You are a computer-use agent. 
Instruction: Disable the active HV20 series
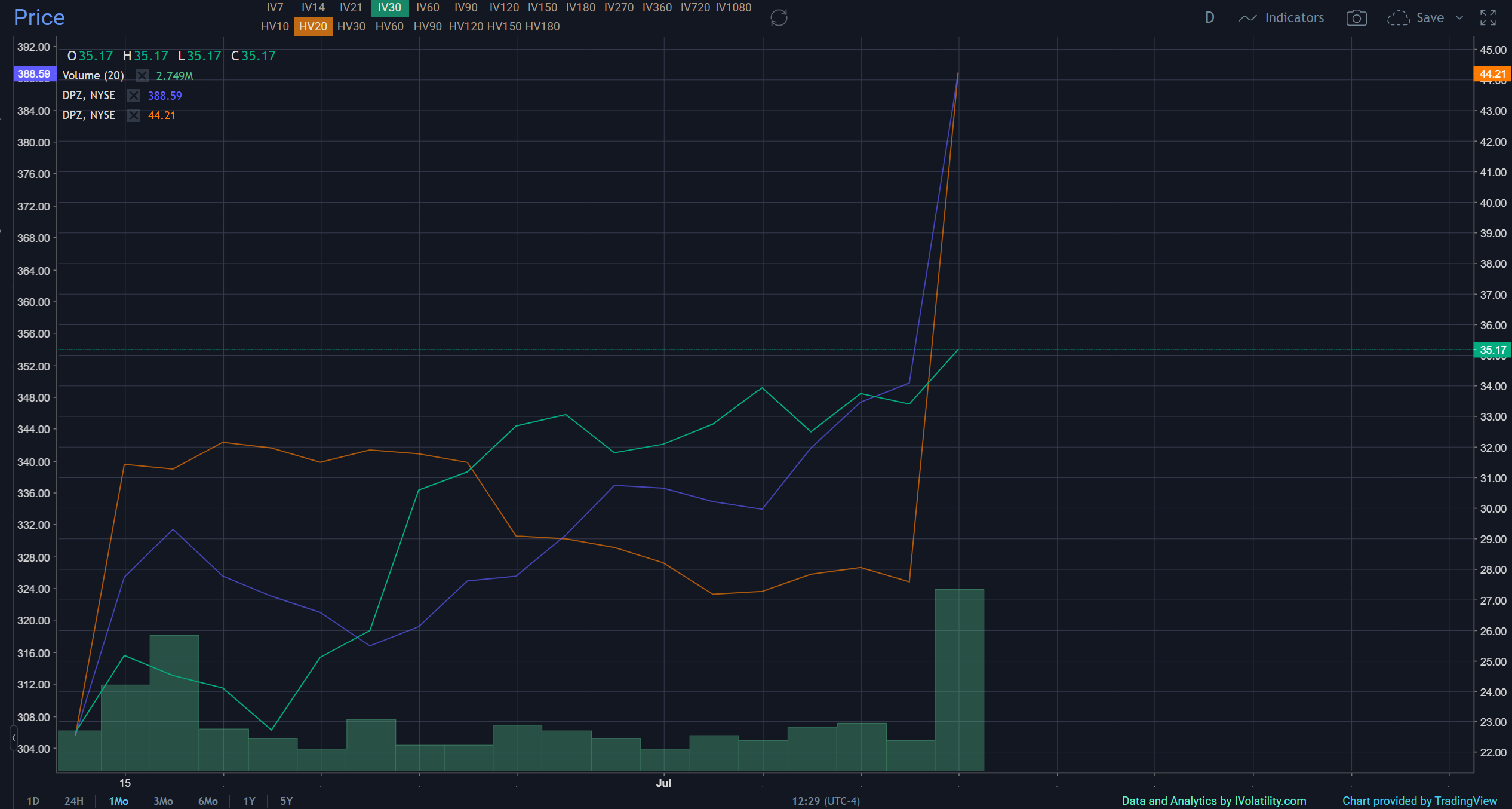[313, 26]
